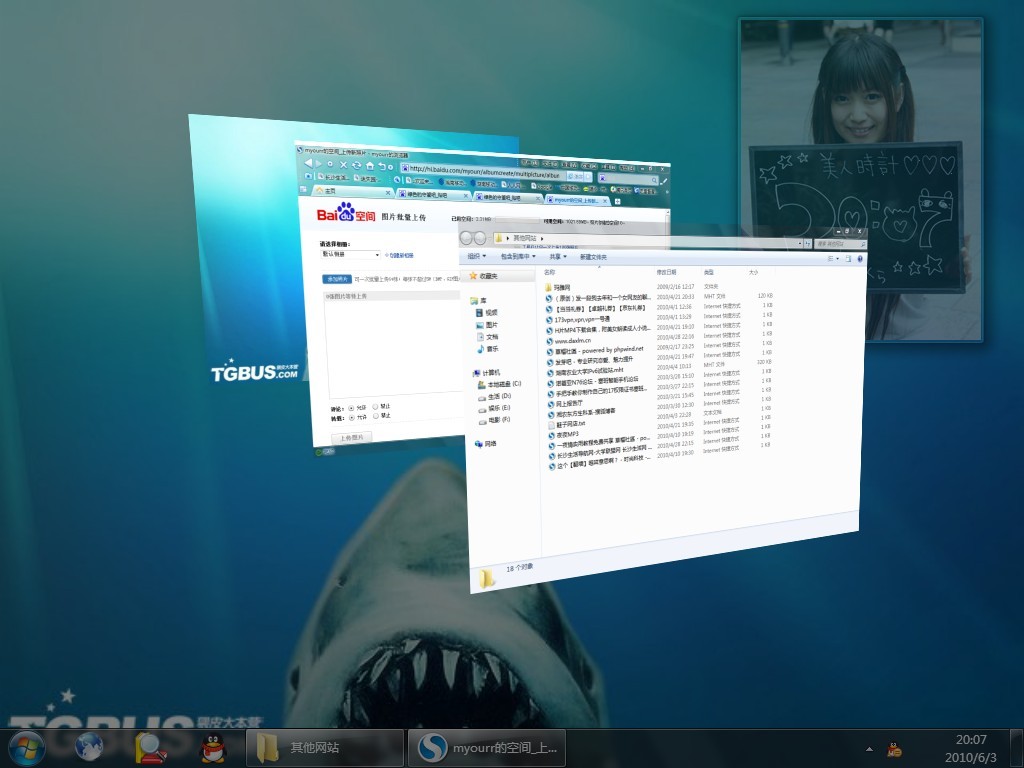Select the second 转载 radio button (禁止)
The image size is (1024, 768).
pos(375,417)
